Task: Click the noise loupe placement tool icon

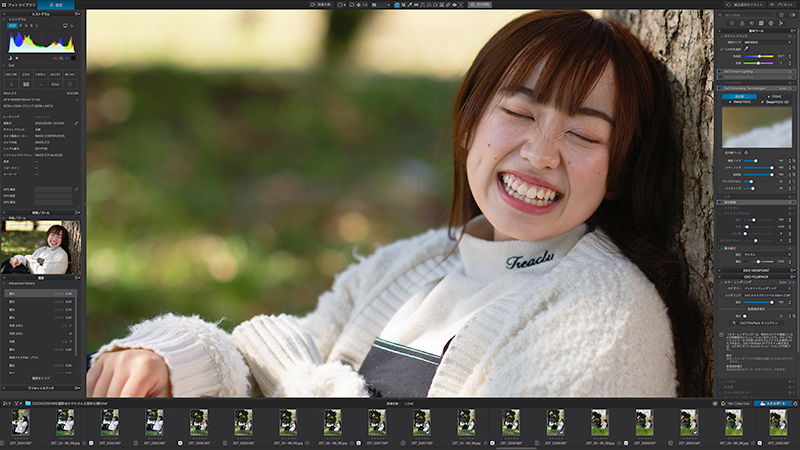Action: 746,153
